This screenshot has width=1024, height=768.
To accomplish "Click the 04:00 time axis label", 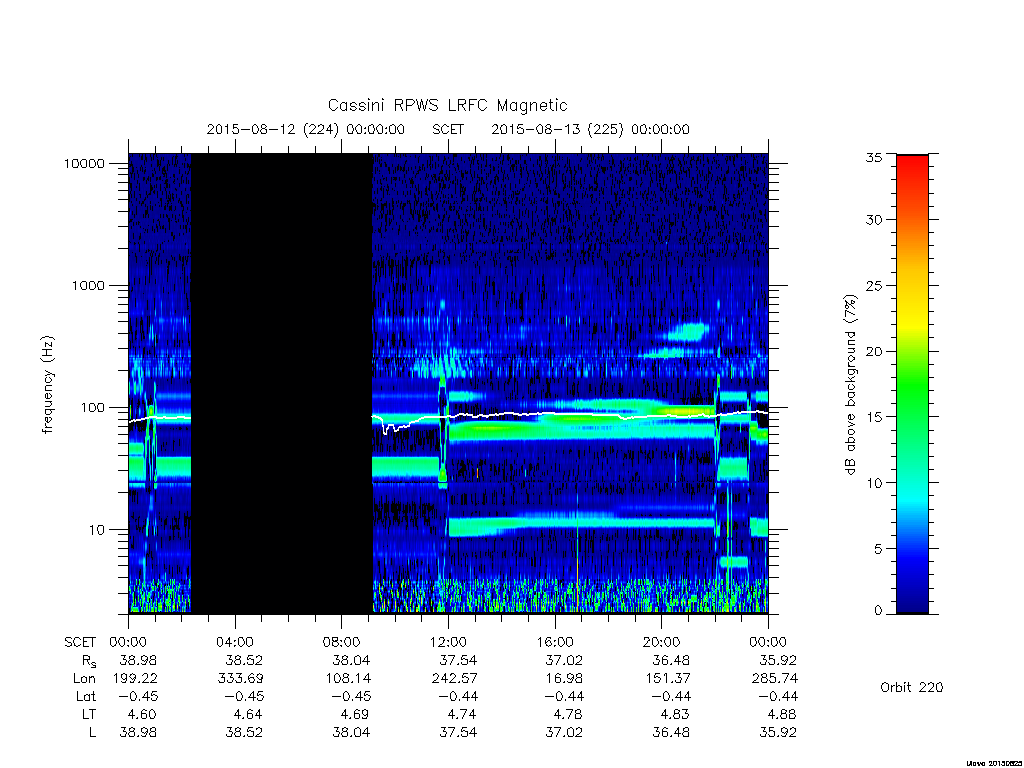I will click(x=234, y=642).
